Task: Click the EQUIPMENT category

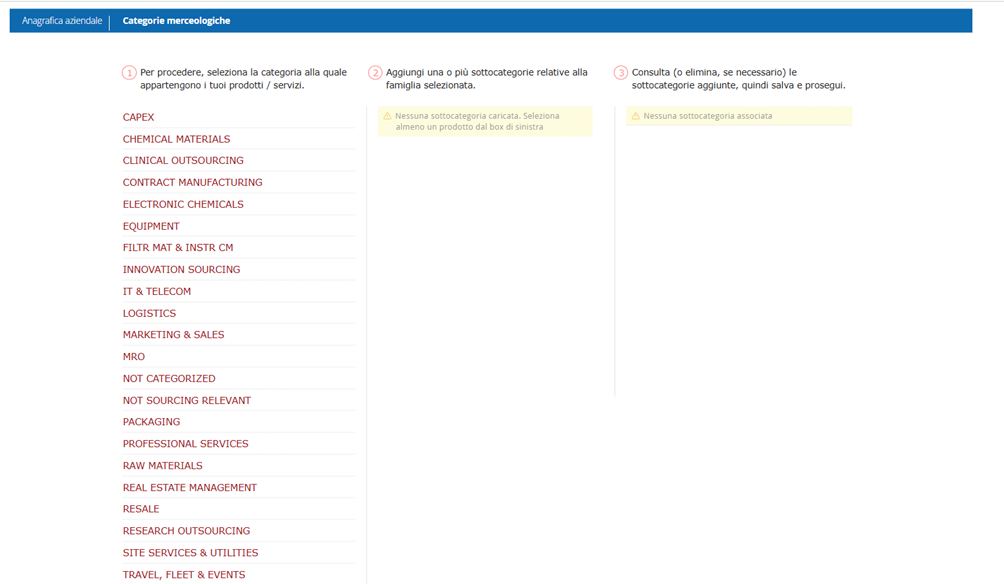Action: click(x=151, y=226)
